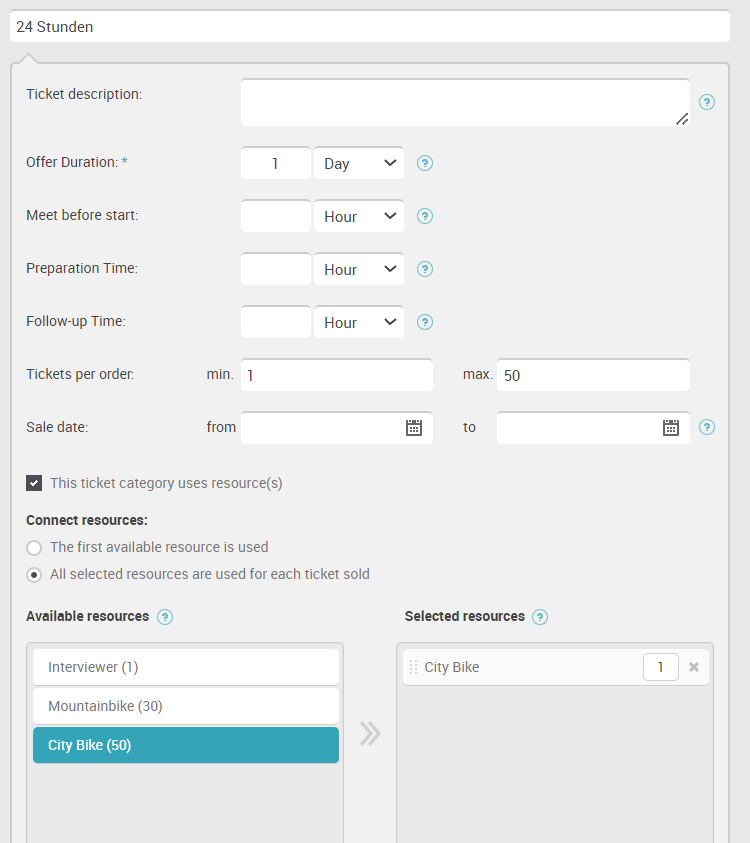The width and height of the screenshot is (750, 843).
Task: Click help icon for Follow-up Time
Action: tap(425, 322)
